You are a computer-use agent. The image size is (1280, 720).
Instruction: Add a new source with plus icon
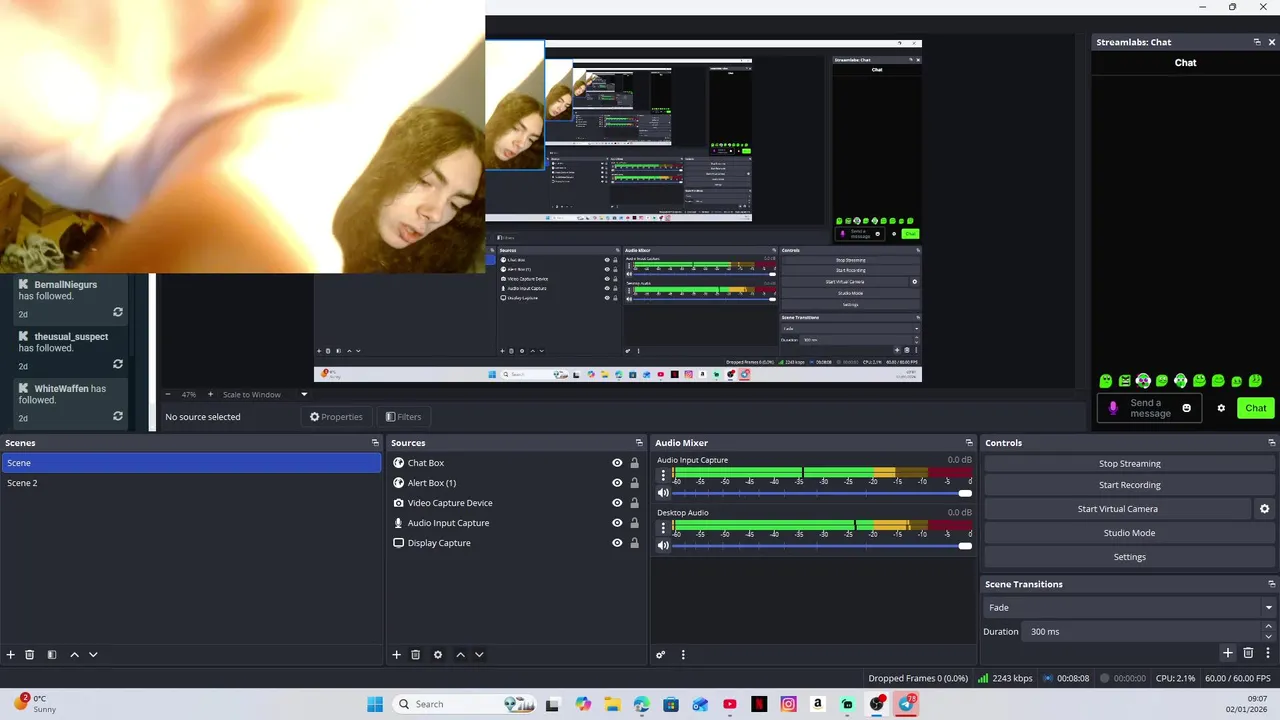(x=396, y=655)
